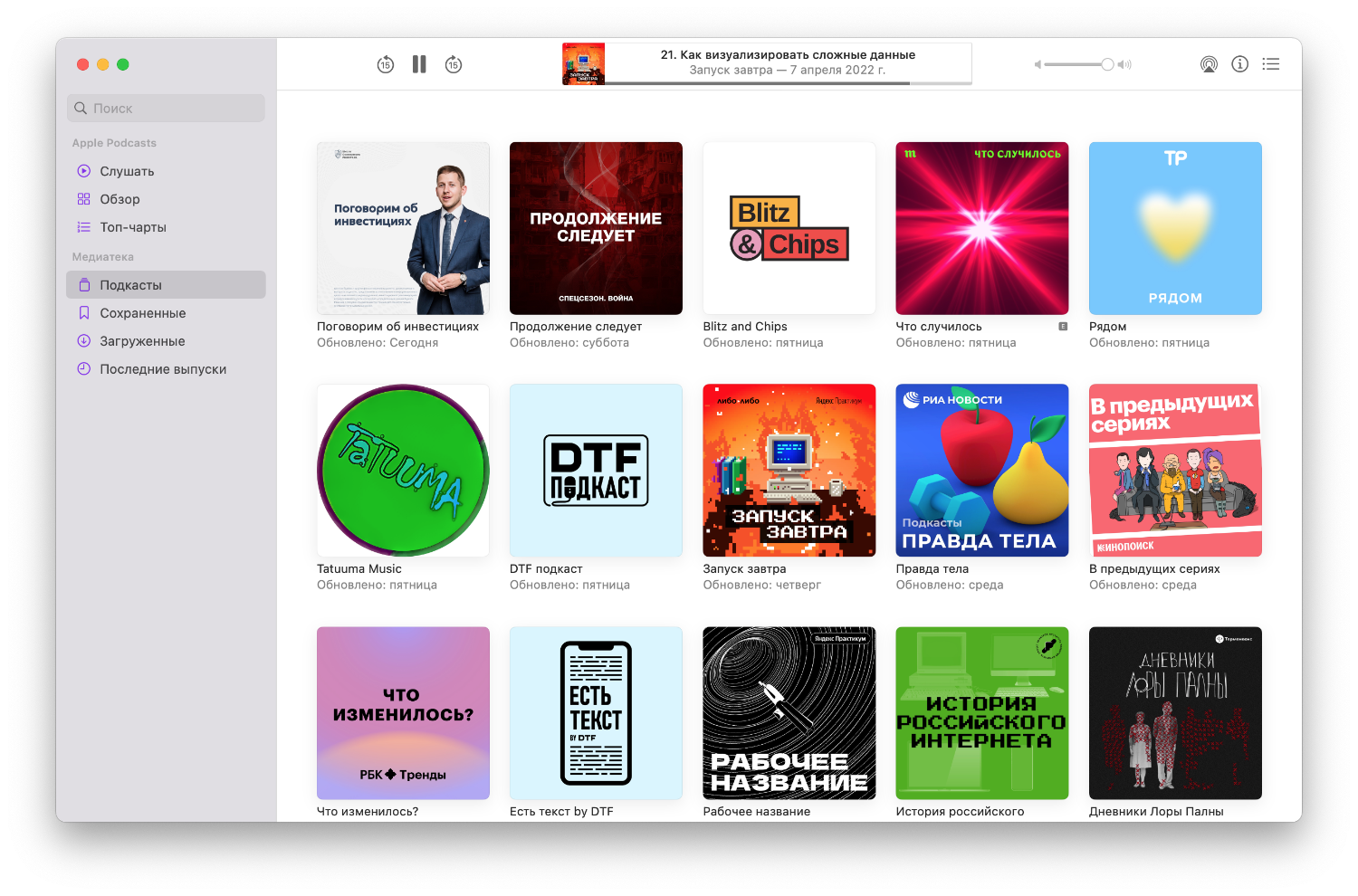Go to Обзор section

tap(166, 199)
